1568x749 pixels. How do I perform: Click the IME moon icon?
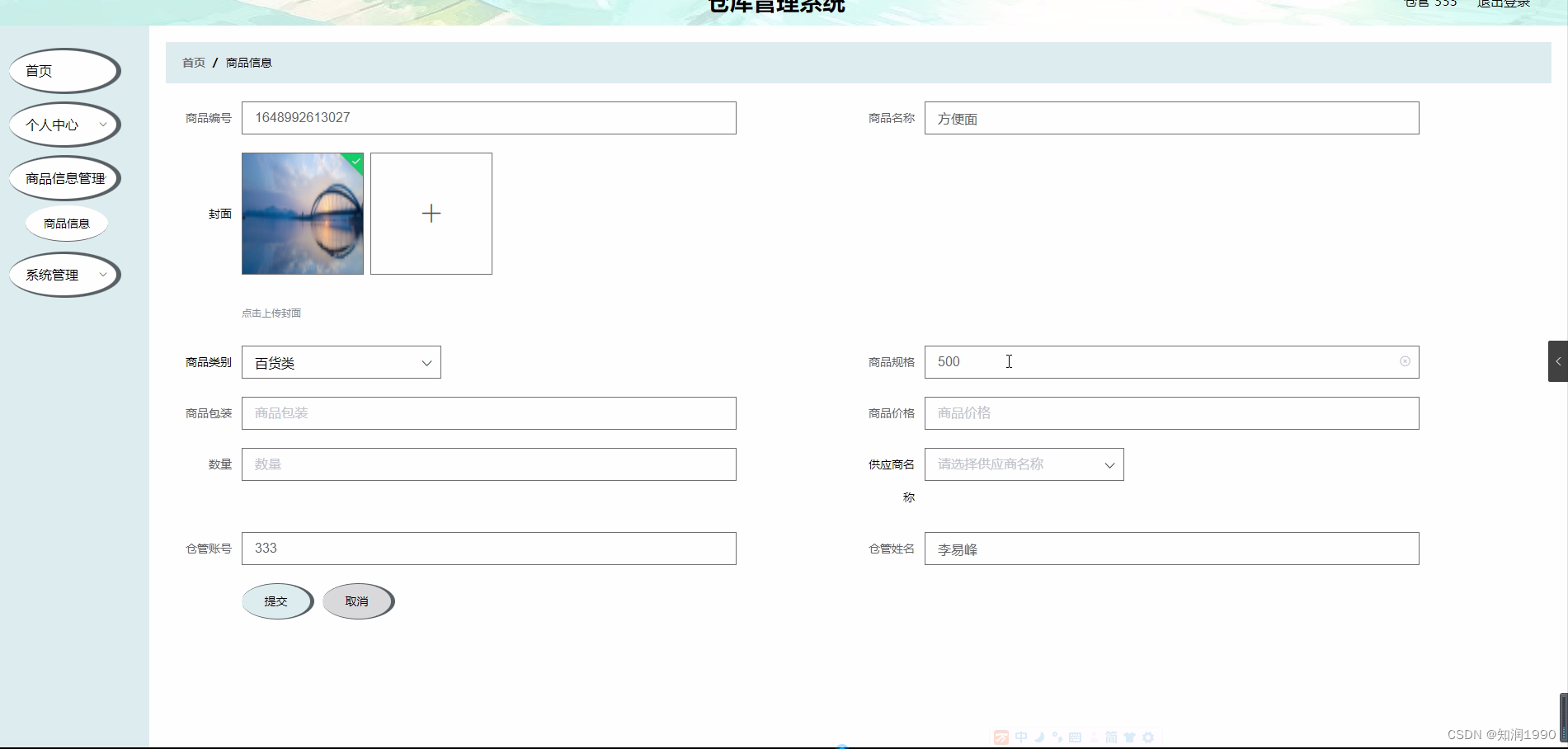1040,737
